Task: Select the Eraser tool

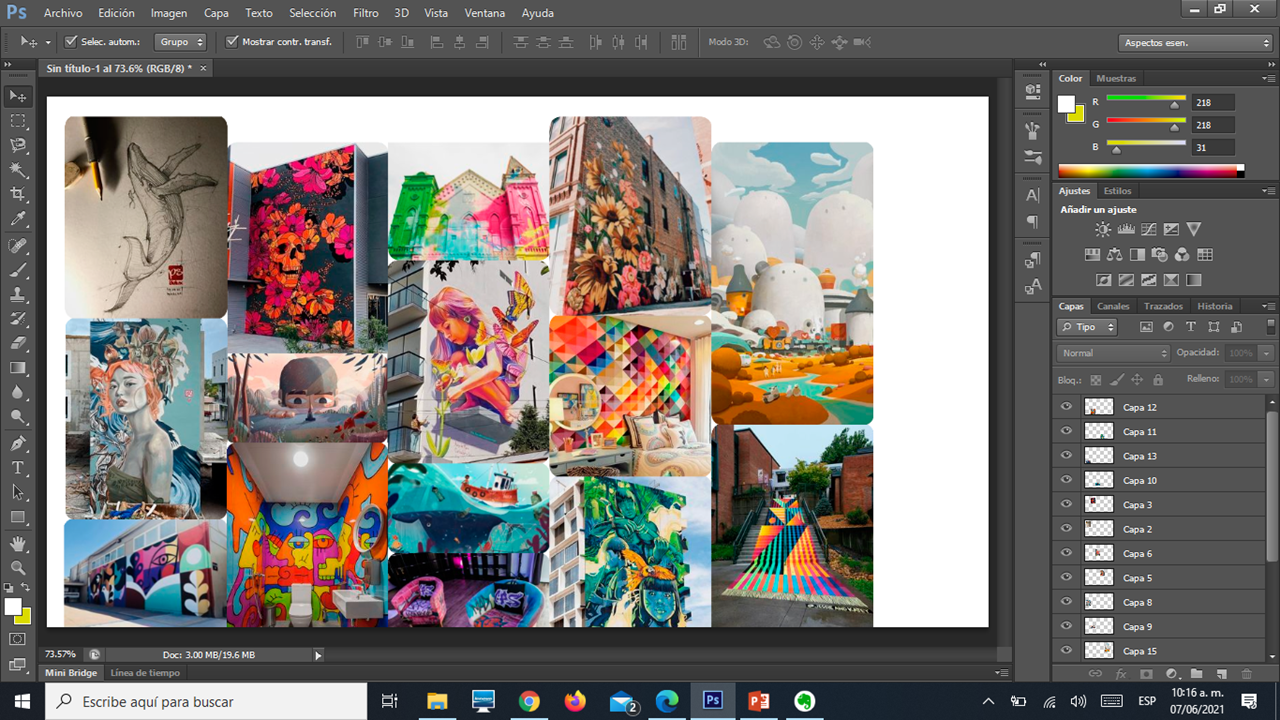Action: [x=18, y=343]
